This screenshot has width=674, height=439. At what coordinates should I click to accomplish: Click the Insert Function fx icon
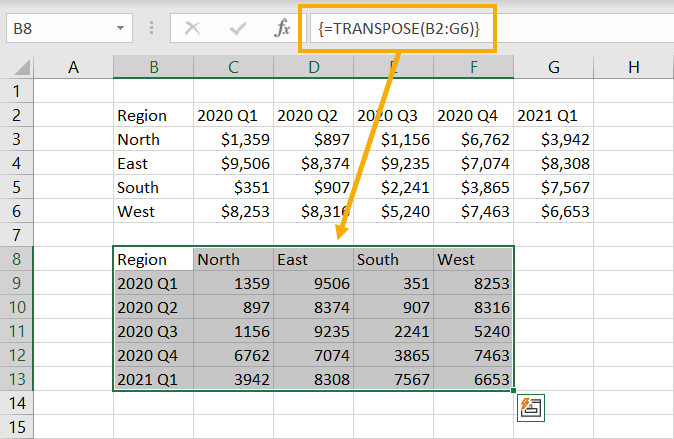pyautogui.click(x=282, y=28)
